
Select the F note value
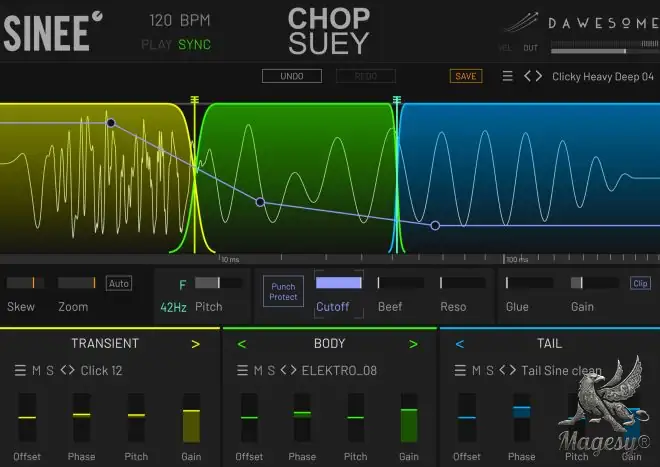[x=183, y=285]
